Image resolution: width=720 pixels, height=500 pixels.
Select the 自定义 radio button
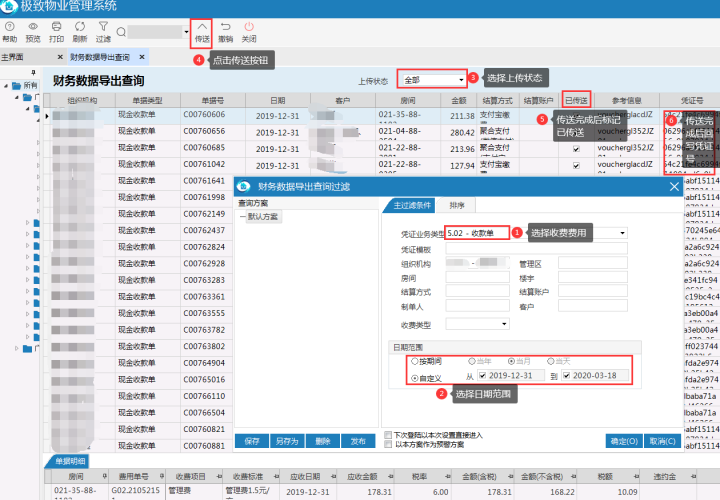(415, 378)
